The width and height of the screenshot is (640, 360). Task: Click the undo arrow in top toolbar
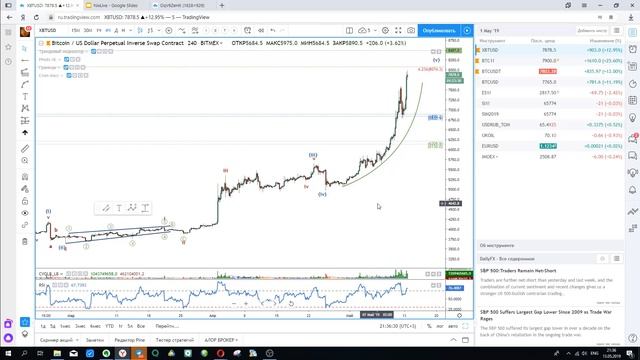click(273, 31)
